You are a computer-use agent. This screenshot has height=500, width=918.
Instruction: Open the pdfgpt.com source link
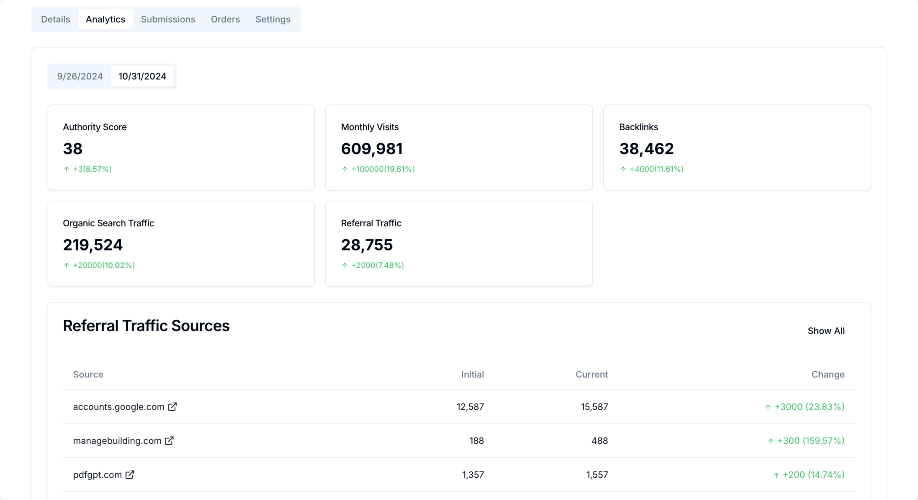[x=97, y=475]
